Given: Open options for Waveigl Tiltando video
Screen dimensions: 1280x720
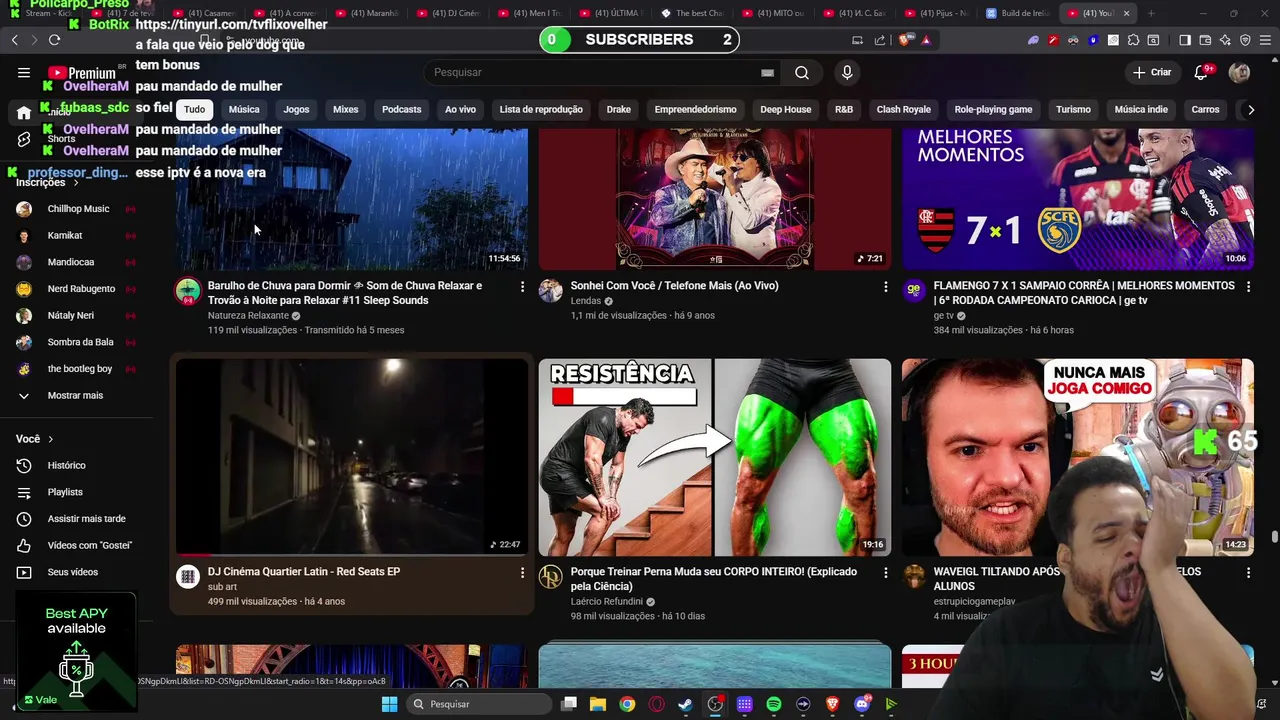Looking at the screenshot, I should [1248, 573].
